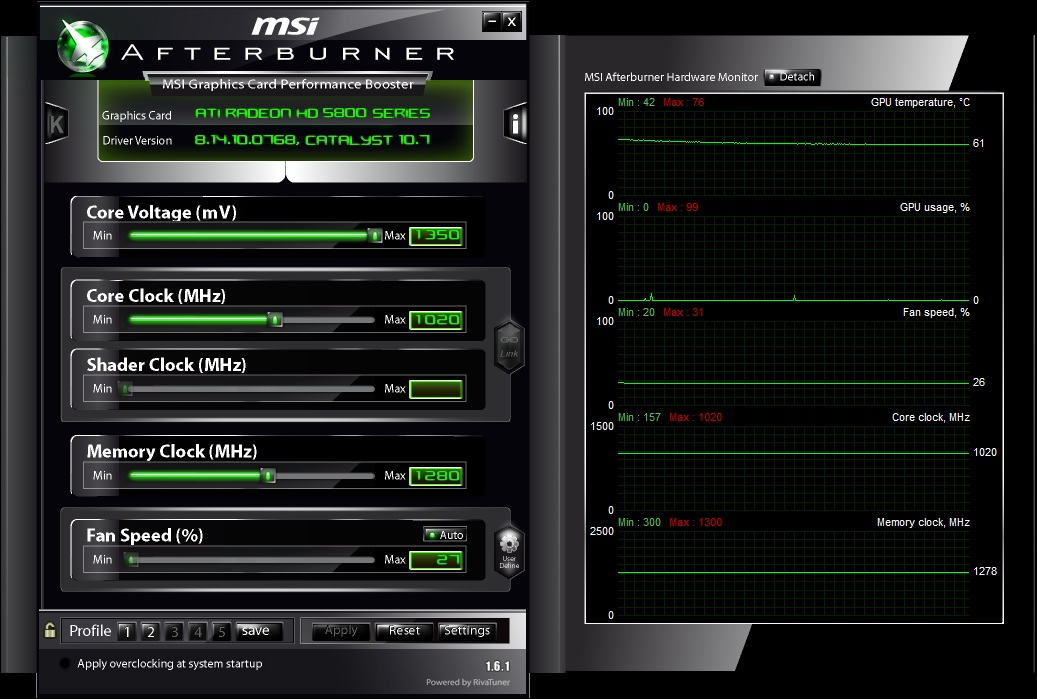Toggle Auto fan speed control
The height and width of the screenshot is (699, 1037).
445,534
